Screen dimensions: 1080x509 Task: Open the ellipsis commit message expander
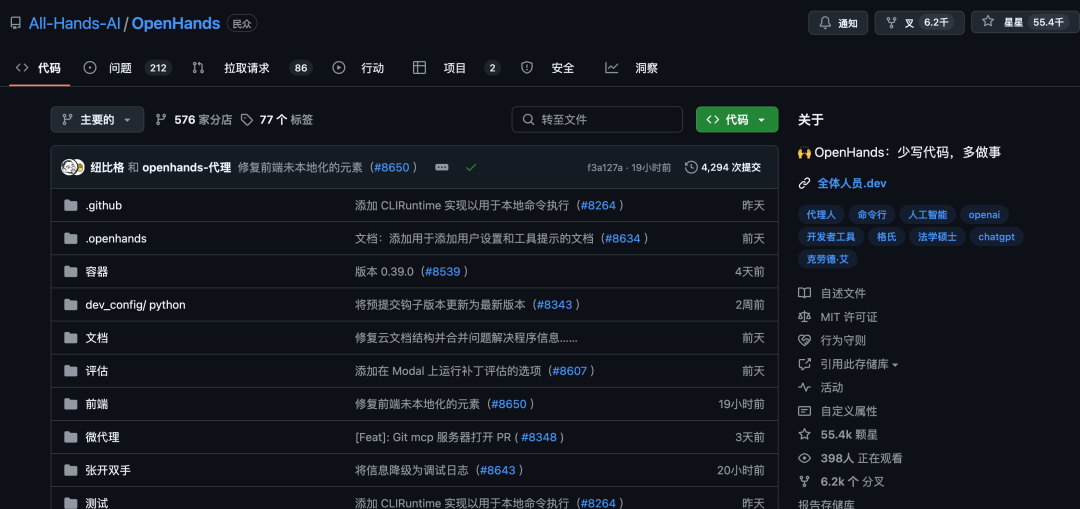[x=442, y=167]
